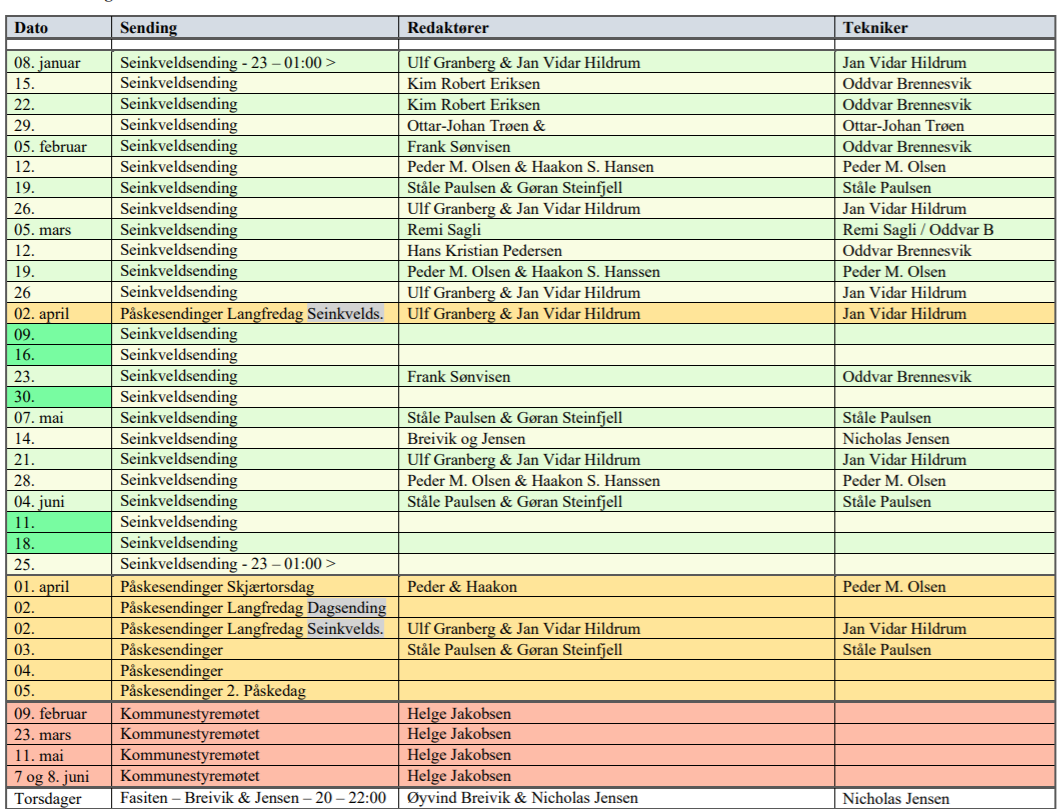Select 'Påskesendinger Langfredag Dagsending' cell
This screenshot has height=809, width=1062.
(255, 608)
